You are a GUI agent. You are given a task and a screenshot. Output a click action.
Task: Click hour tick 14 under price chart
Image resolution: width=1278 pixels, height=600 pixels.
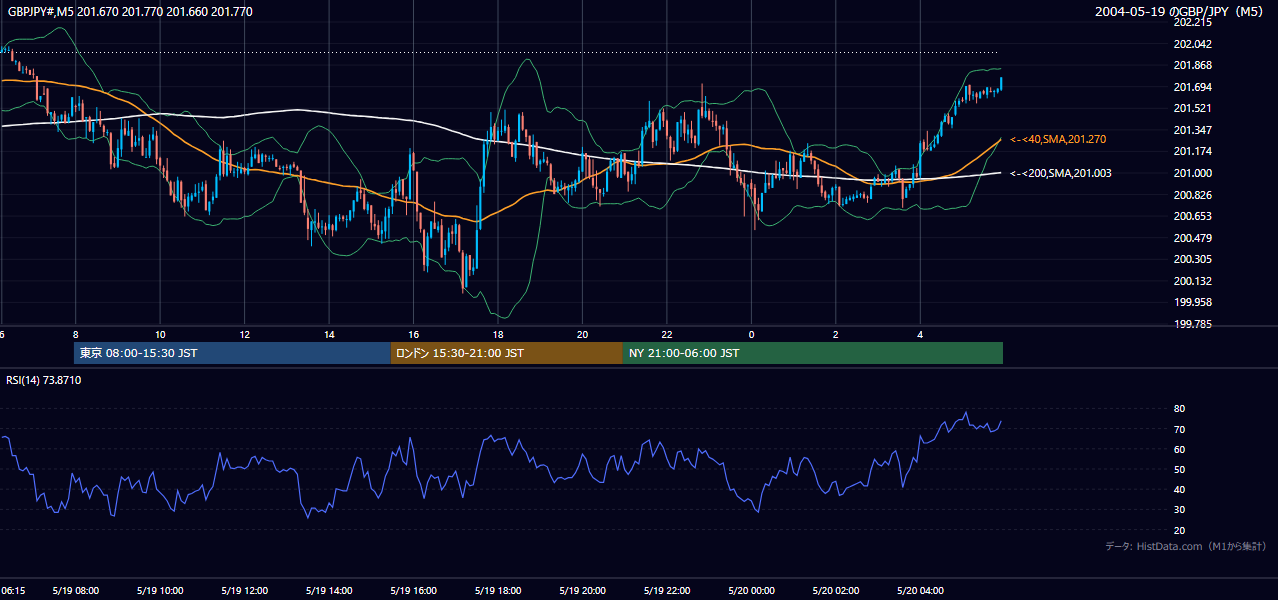coord(329,334)
